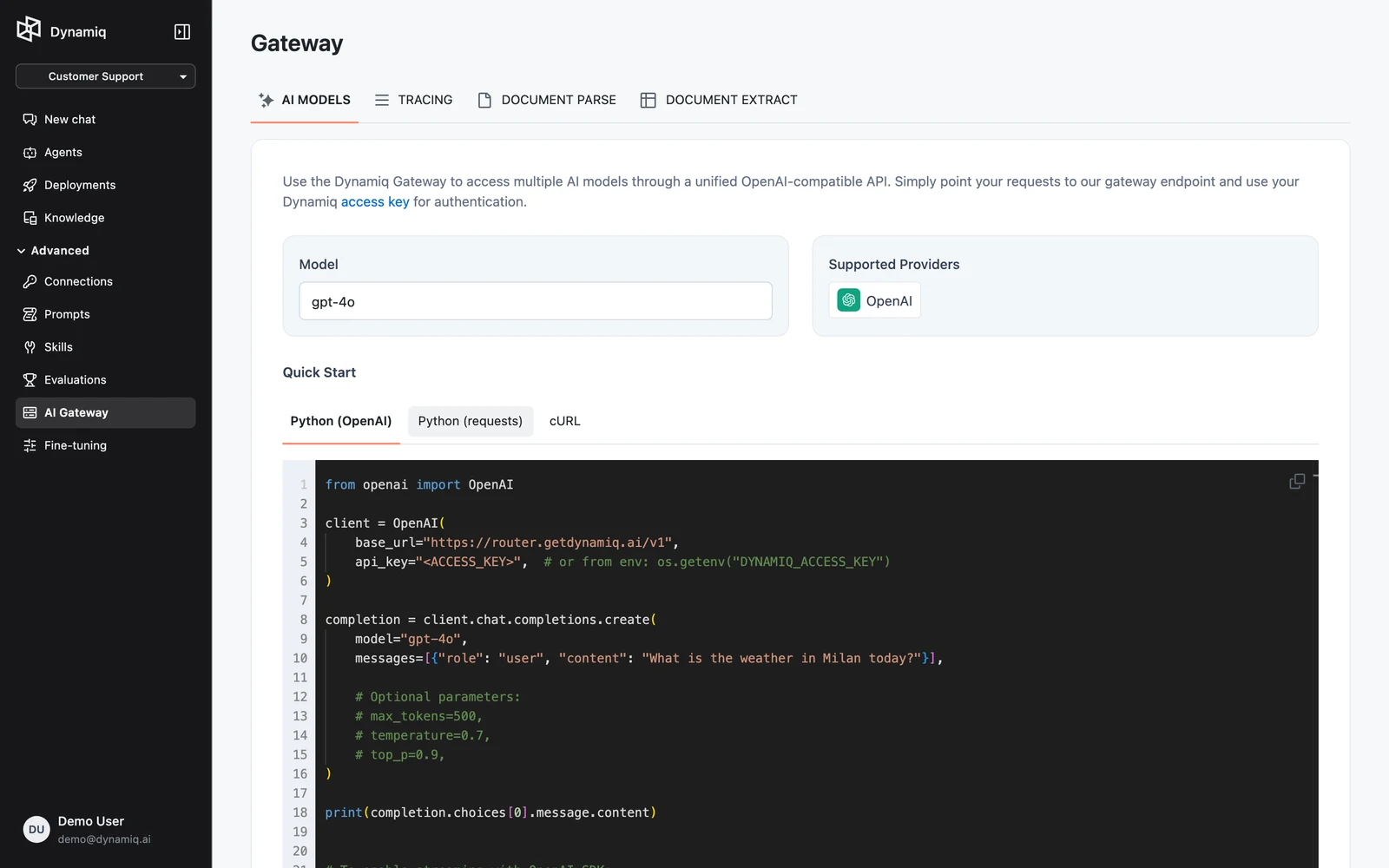Click the "# max_tokens=500," comment line
1389x868 pixels.
418,716
